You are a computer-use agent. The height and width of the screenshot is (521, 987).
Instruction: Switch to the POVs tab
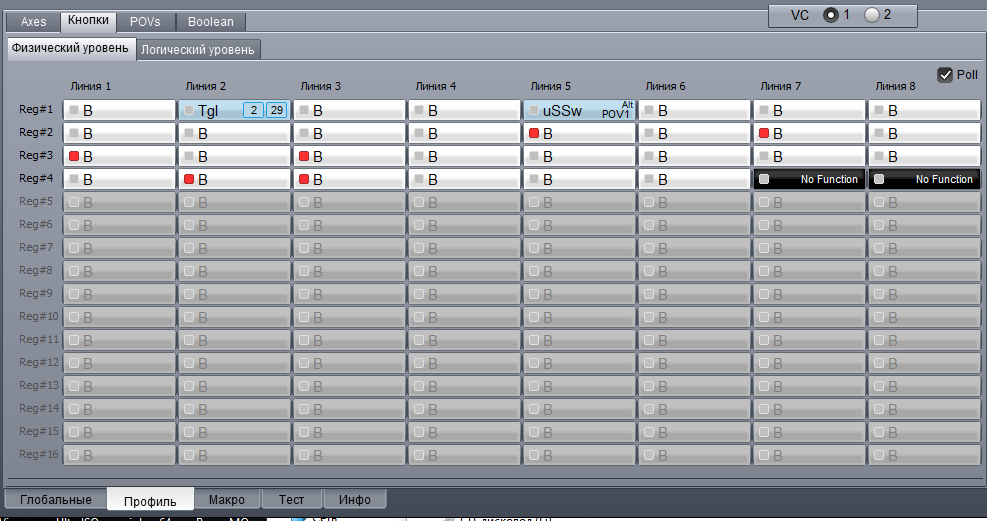(145, 22)
